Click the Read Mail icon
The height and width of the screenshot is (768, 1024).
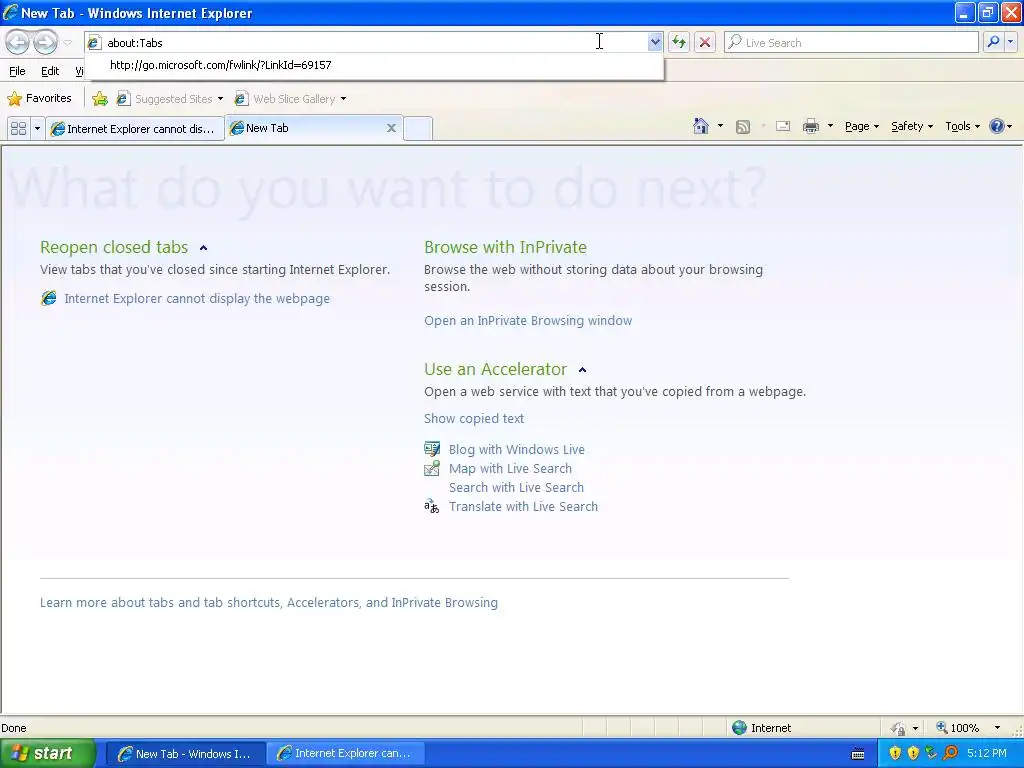pos(783,126)
